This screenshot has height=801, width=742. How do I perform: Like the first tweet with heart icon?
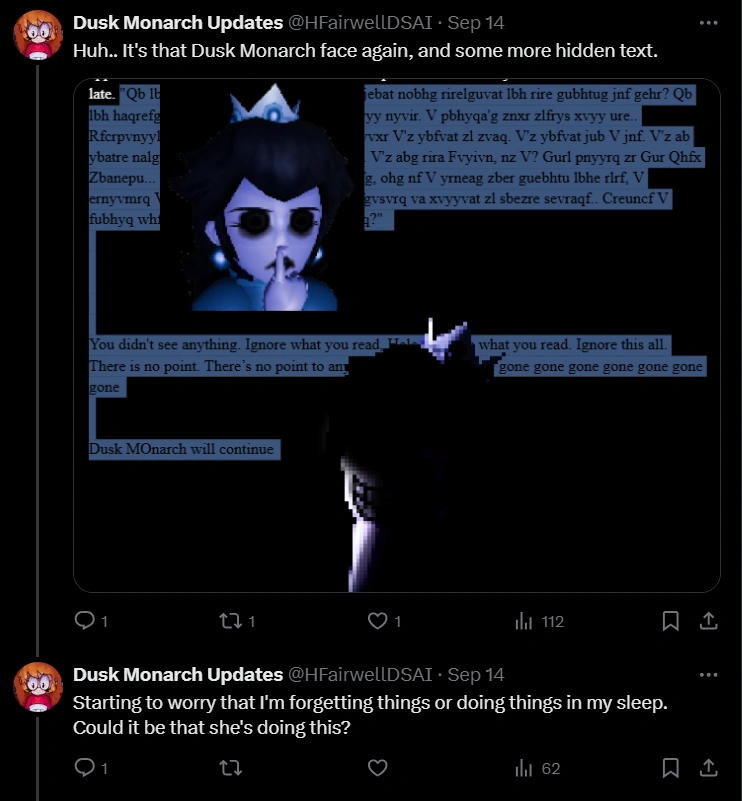377,621
